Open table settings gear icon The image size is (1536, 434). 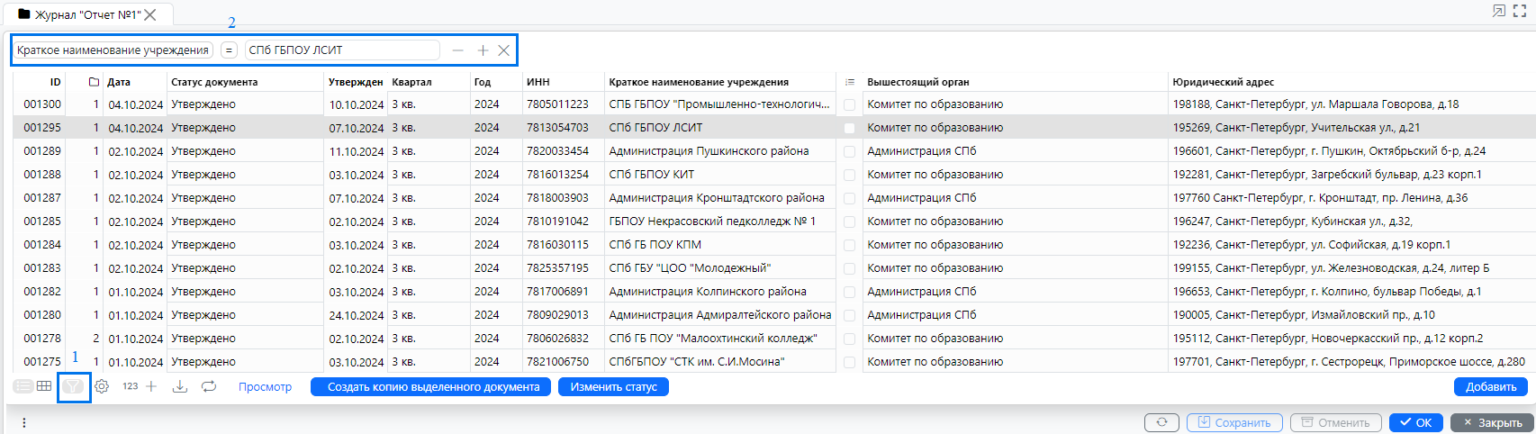[x=102, y=386]
